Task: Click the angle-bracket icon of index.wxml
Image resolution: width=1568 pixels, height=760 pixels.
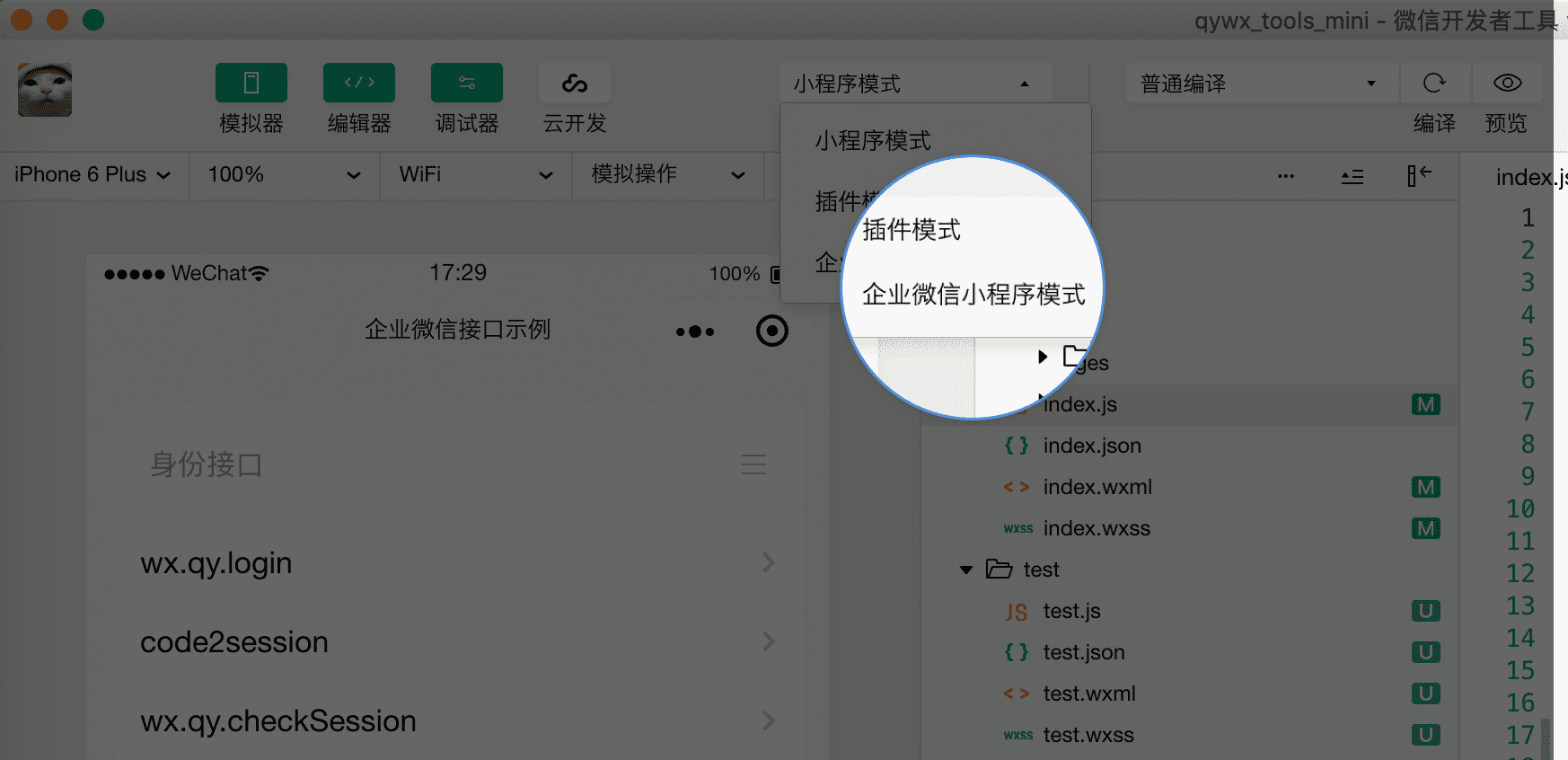Action: [1017, 487]
